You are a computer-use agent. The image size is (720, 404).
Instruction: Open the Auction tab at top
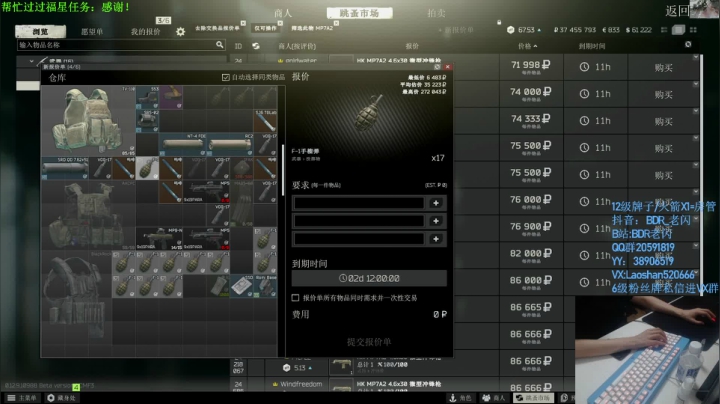pyautogui.click(x=436, y=13)
